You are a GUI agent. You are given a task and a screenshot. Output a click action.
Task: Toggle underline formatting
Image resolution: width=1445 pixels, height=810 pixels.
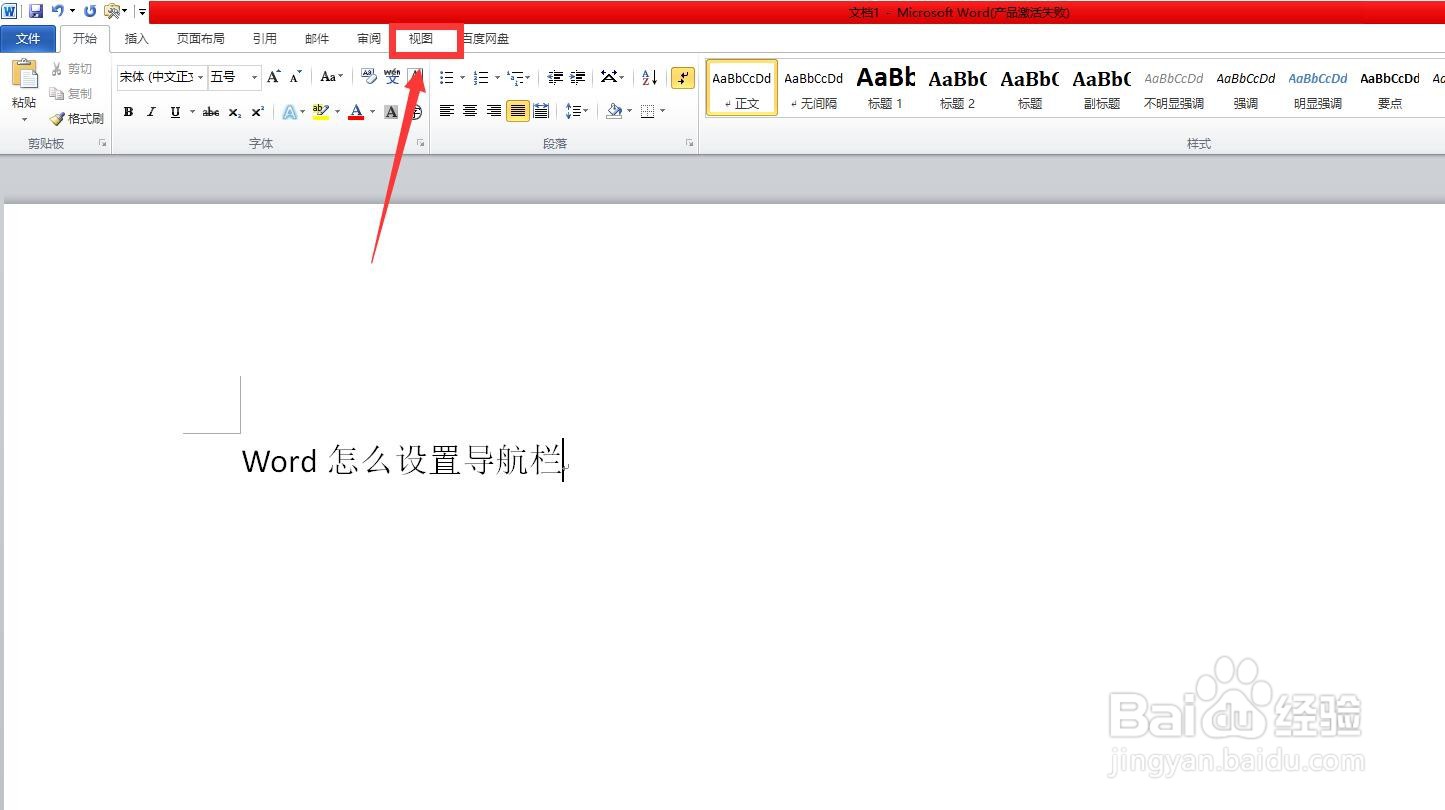175,112
